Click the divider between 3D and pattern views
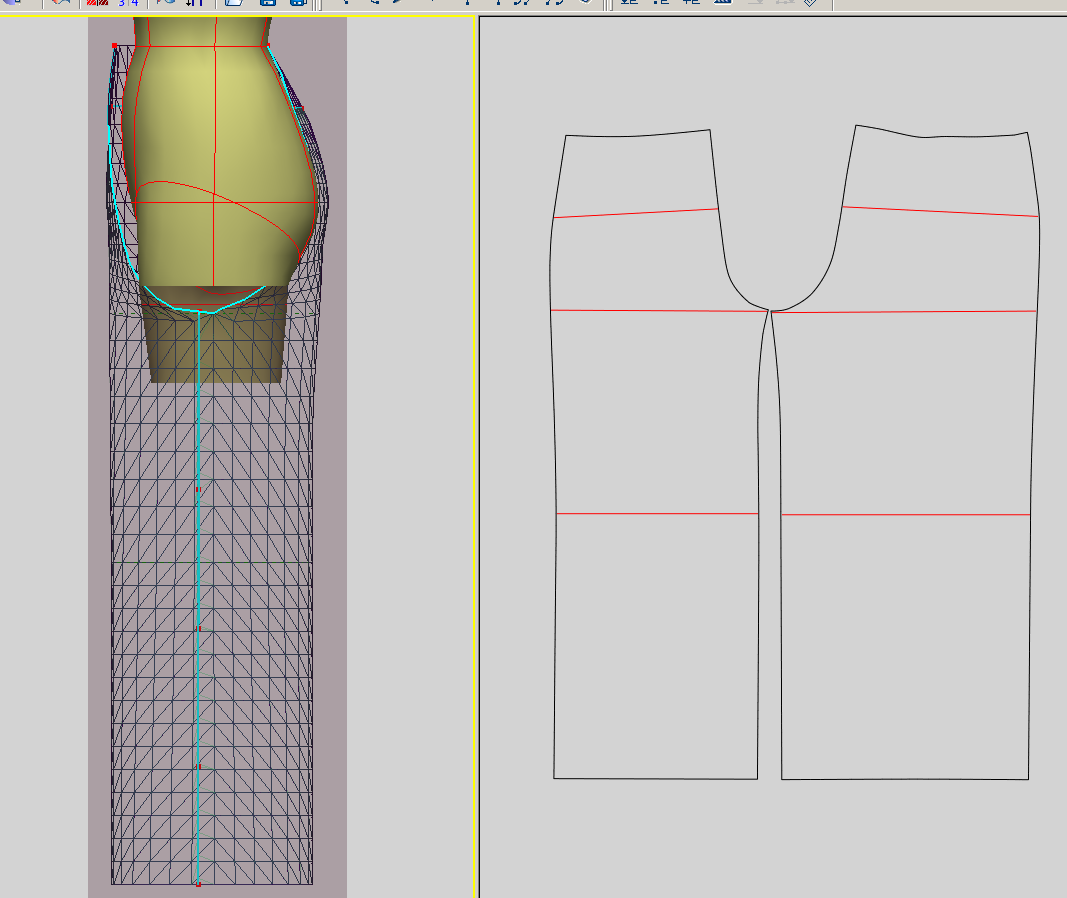1067x898 pixels. pyautogui.click(x=477, y=450)
